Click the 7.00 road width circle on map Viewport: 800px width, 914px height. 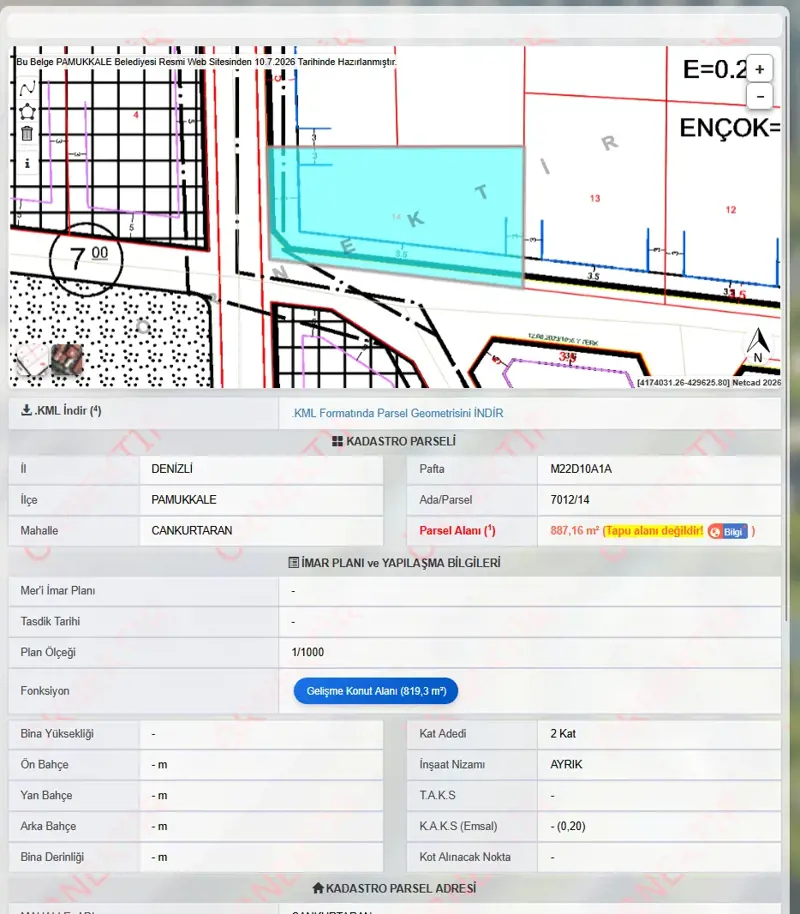click(86, 259)
